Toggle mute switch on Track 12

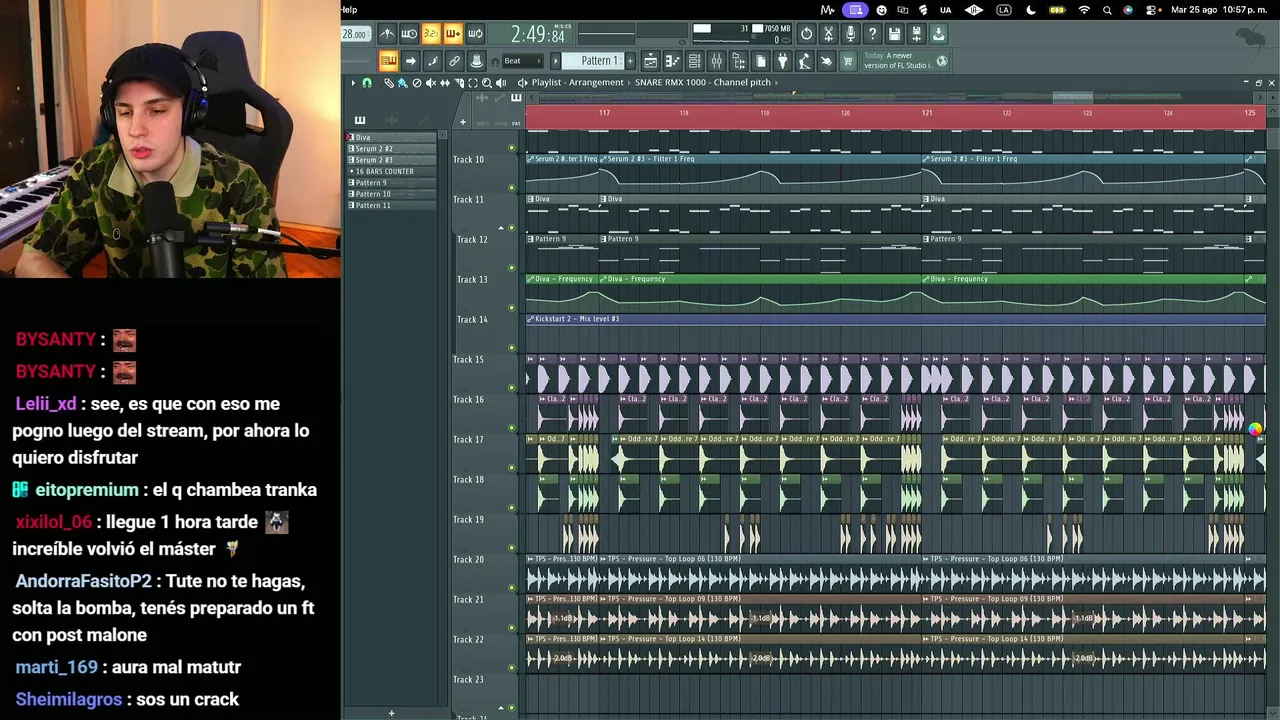coord(512,268)
